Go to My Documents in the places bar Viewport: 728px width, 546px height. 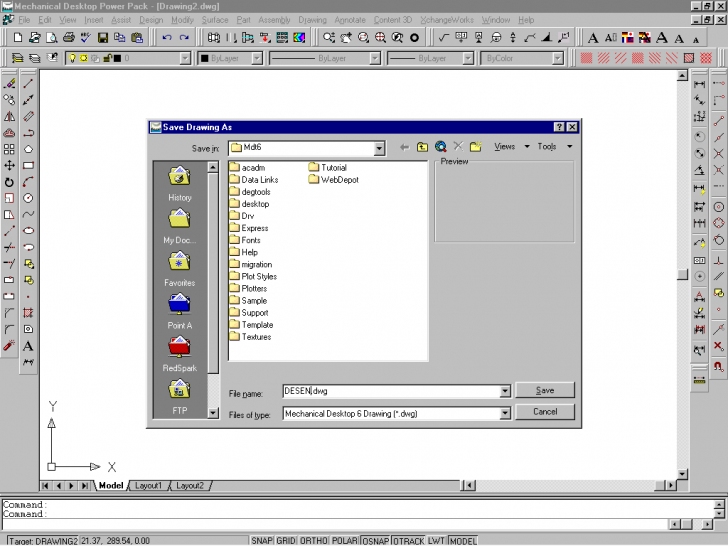(x=180, y=227)
